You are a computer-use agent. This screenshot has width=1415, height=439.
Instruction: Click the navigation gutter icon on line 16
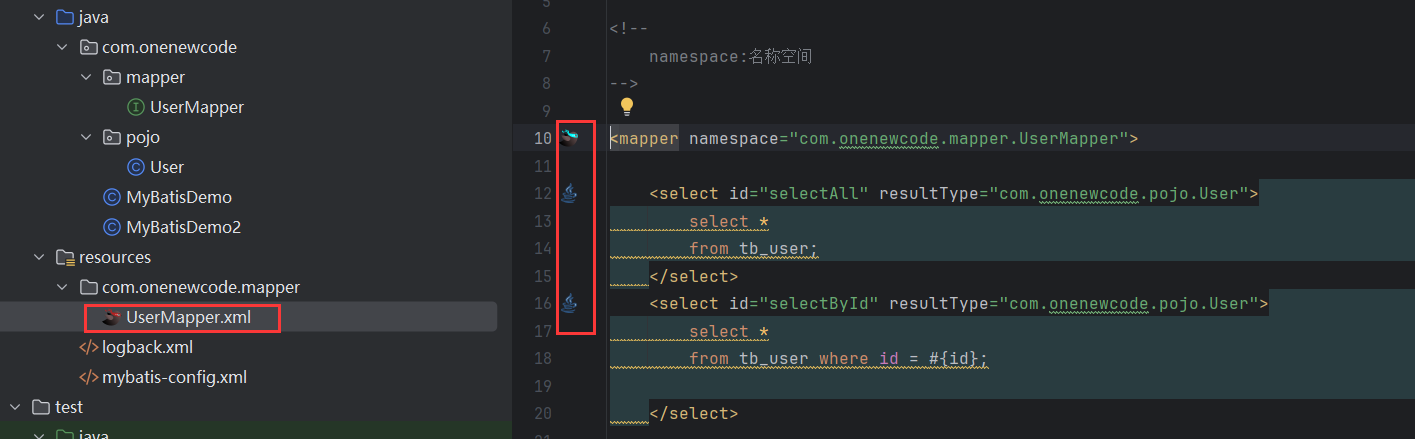[x=569, y=302]
